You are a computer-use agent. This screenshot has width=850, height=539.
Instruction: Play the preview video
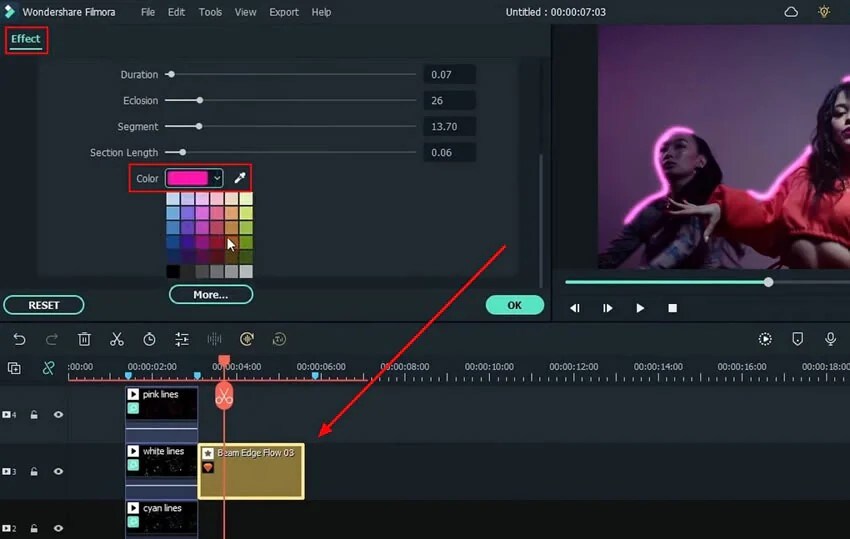[640, 308]
